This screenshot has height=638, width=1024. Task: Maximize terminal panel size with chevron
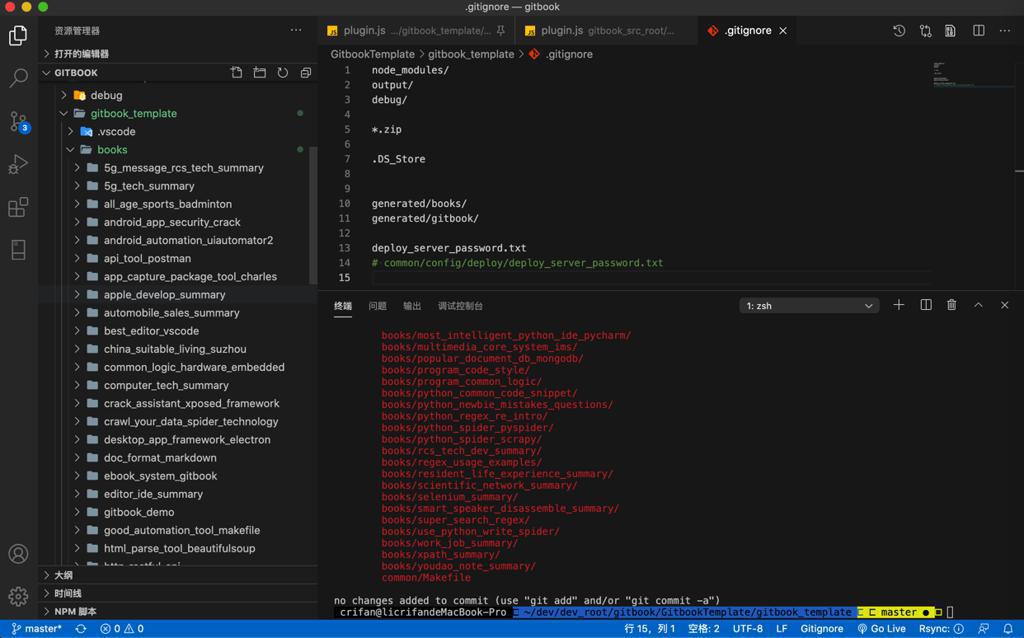coord(978,305)
